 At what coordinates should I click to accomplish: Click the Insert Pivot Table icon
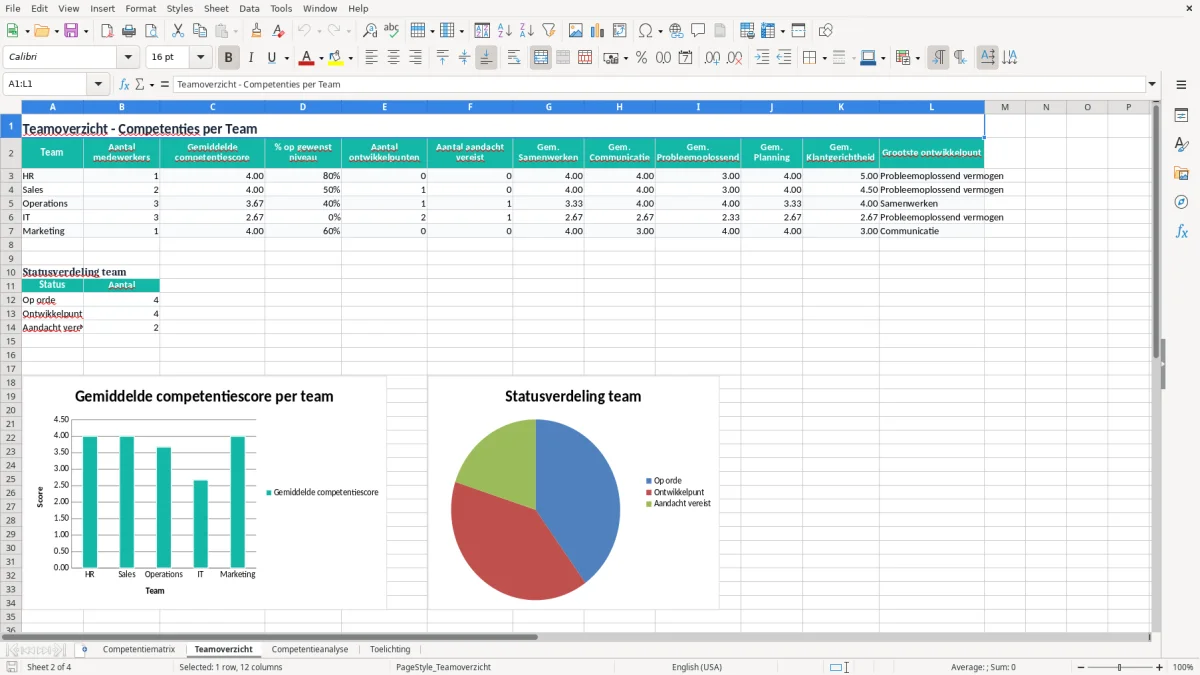click(x=620, y=31)
